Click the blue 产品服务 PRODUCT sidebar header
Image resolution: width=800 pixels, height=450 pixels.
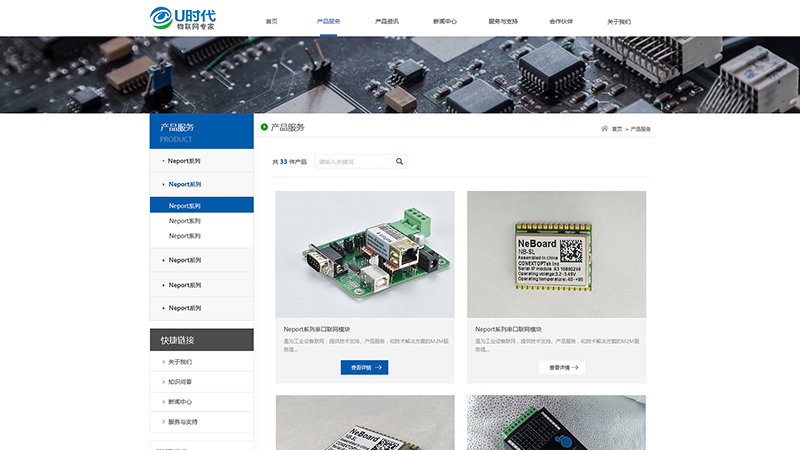[202, 131]
